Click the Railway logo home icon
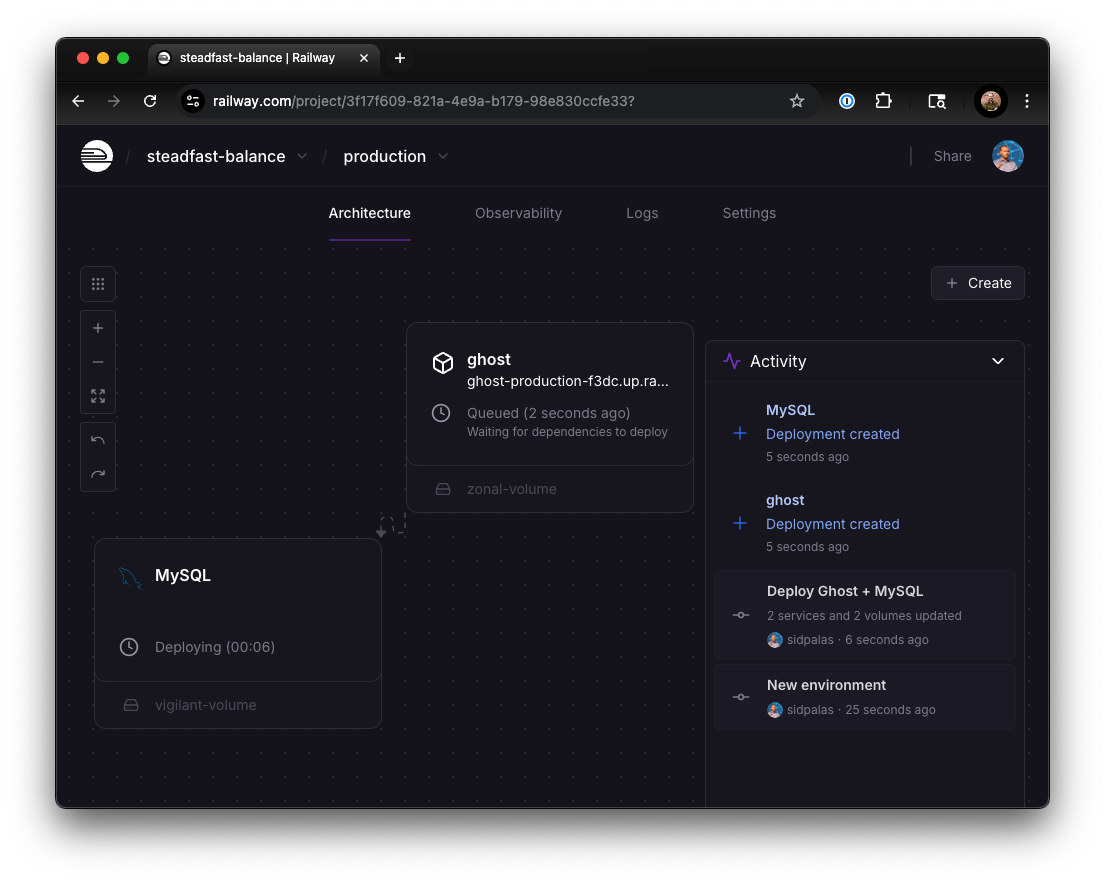 pyautogui.click(x=97, y=156)
